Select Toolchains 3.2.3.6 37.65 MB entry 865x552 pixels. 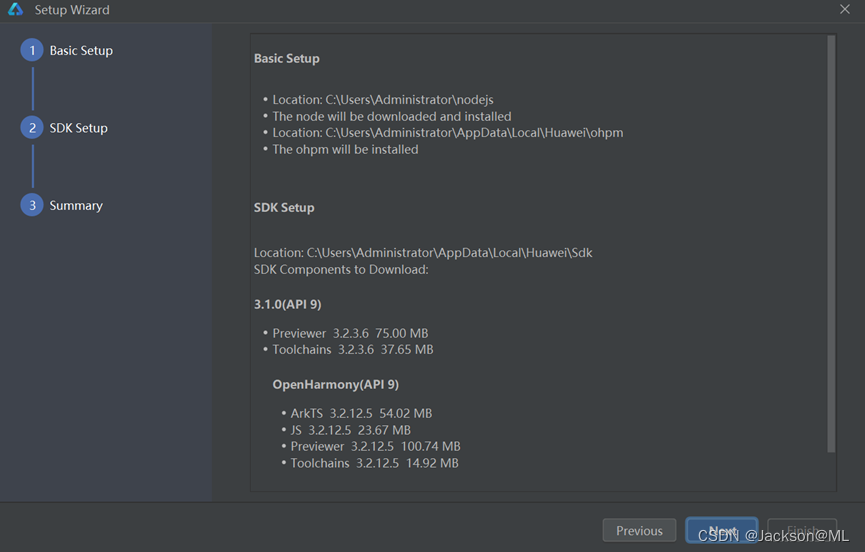(x=353, y=350)
